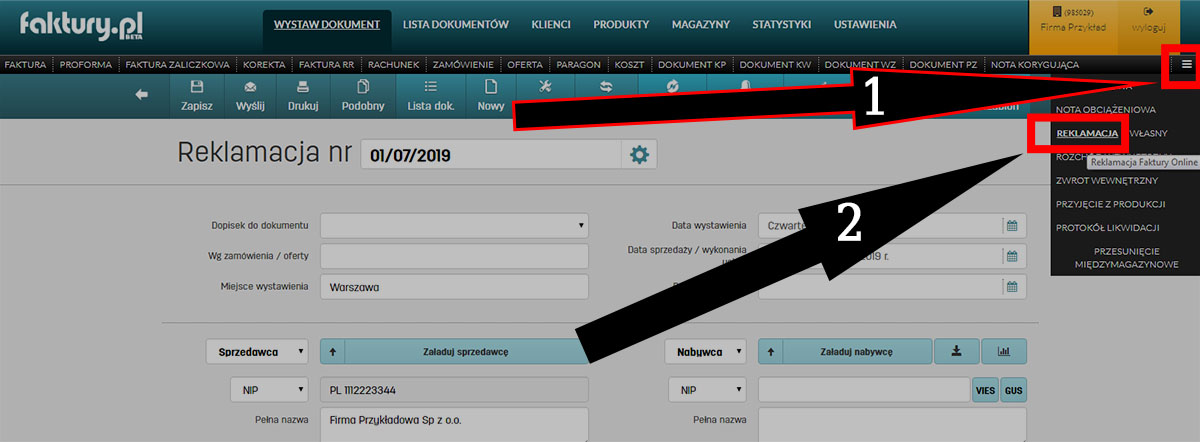Select PROFORMA document type
The width and height of the screenshot is (1200, 442).
tap(86, 64)
